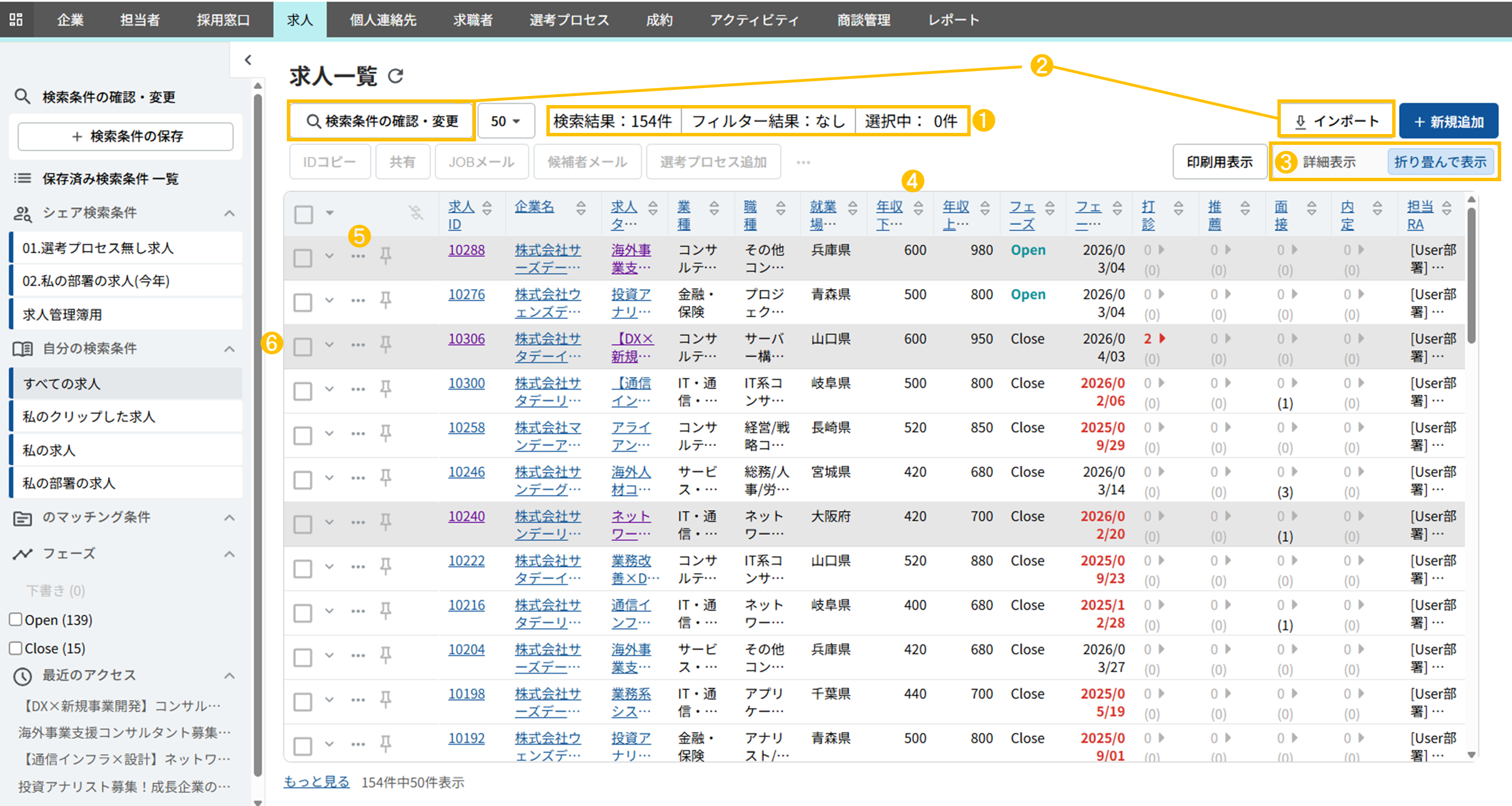Open the toolbar overflow three-dot menu

click(x=803, y=162)
